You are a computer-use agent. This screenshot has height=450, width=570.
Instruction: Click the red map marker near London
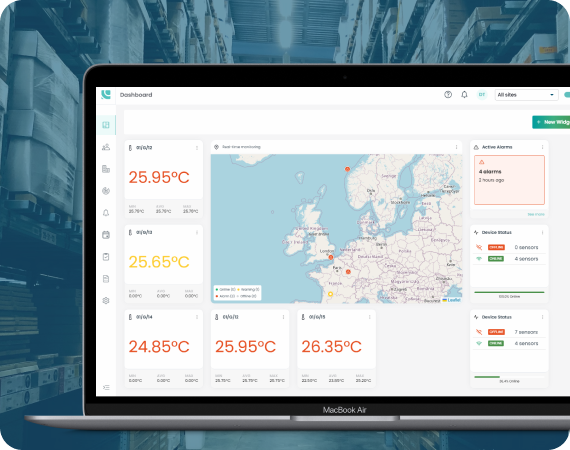(x=331, y=257)
